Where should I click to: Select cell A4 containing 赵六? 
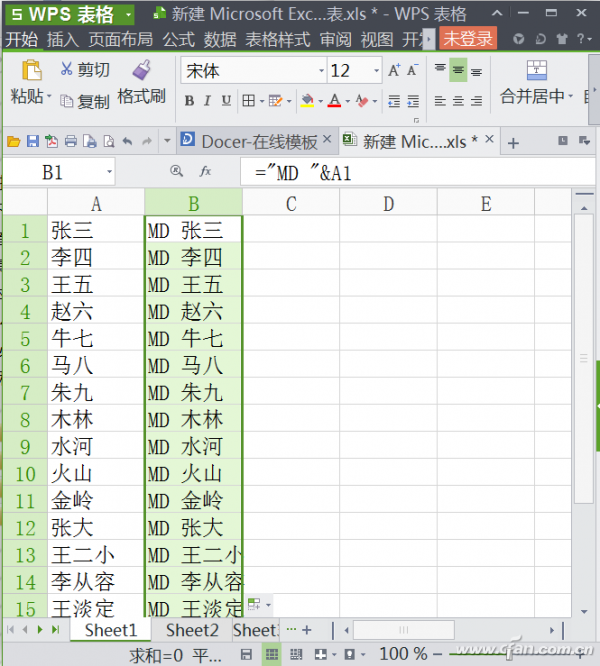point(96,311)
